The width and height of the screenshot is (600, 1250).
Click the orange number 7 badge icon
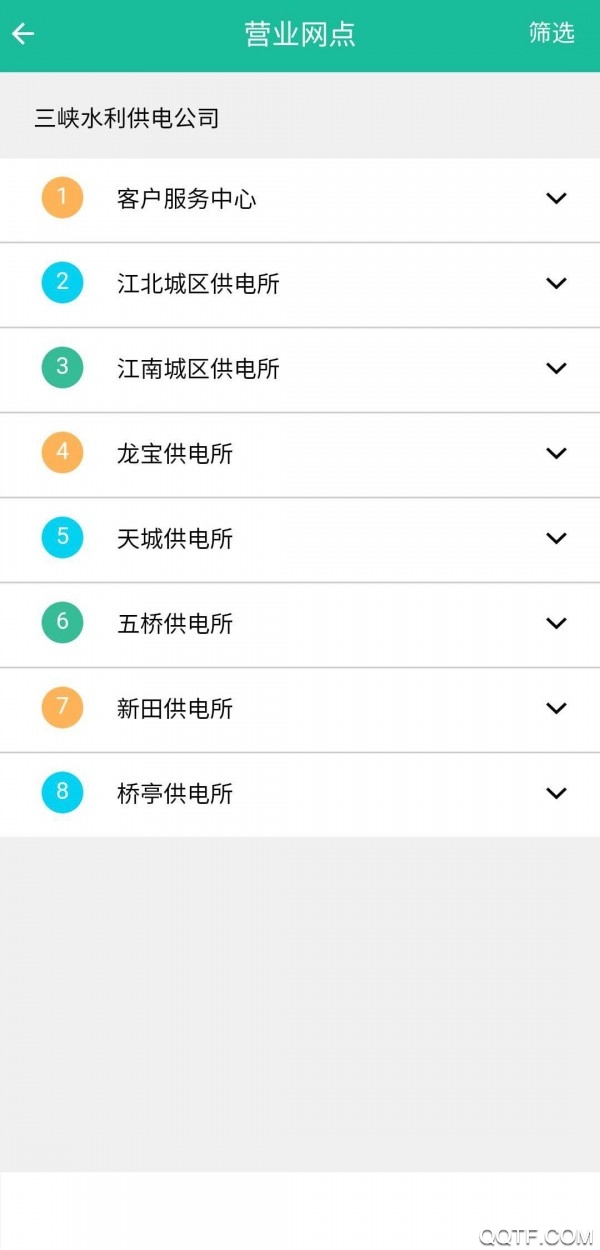click(61, 708)
